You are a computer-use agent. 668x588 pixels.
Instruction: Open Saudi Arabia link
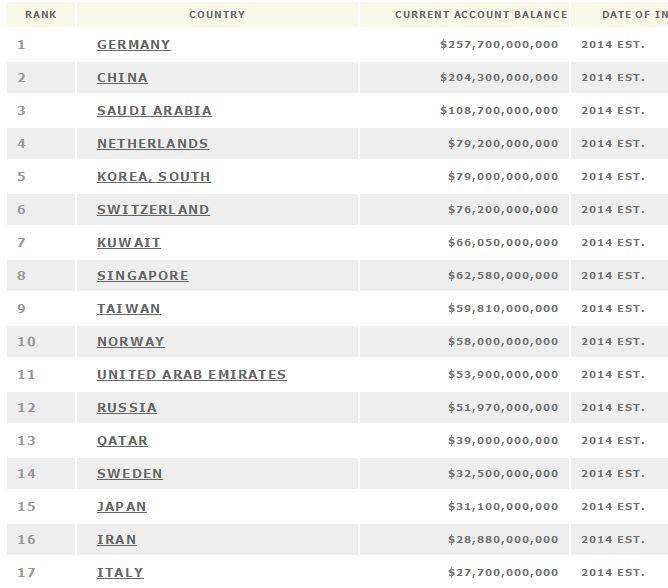(154, 111)
